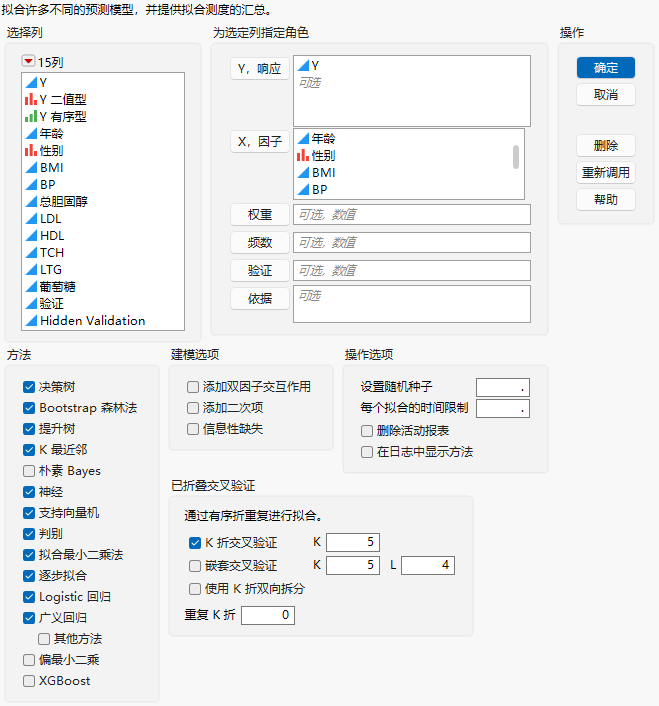The width and height of the screenshot is (659, 706).
Task: Click the Y icon in the Y,响应 role box
Action: coord(303,66)
